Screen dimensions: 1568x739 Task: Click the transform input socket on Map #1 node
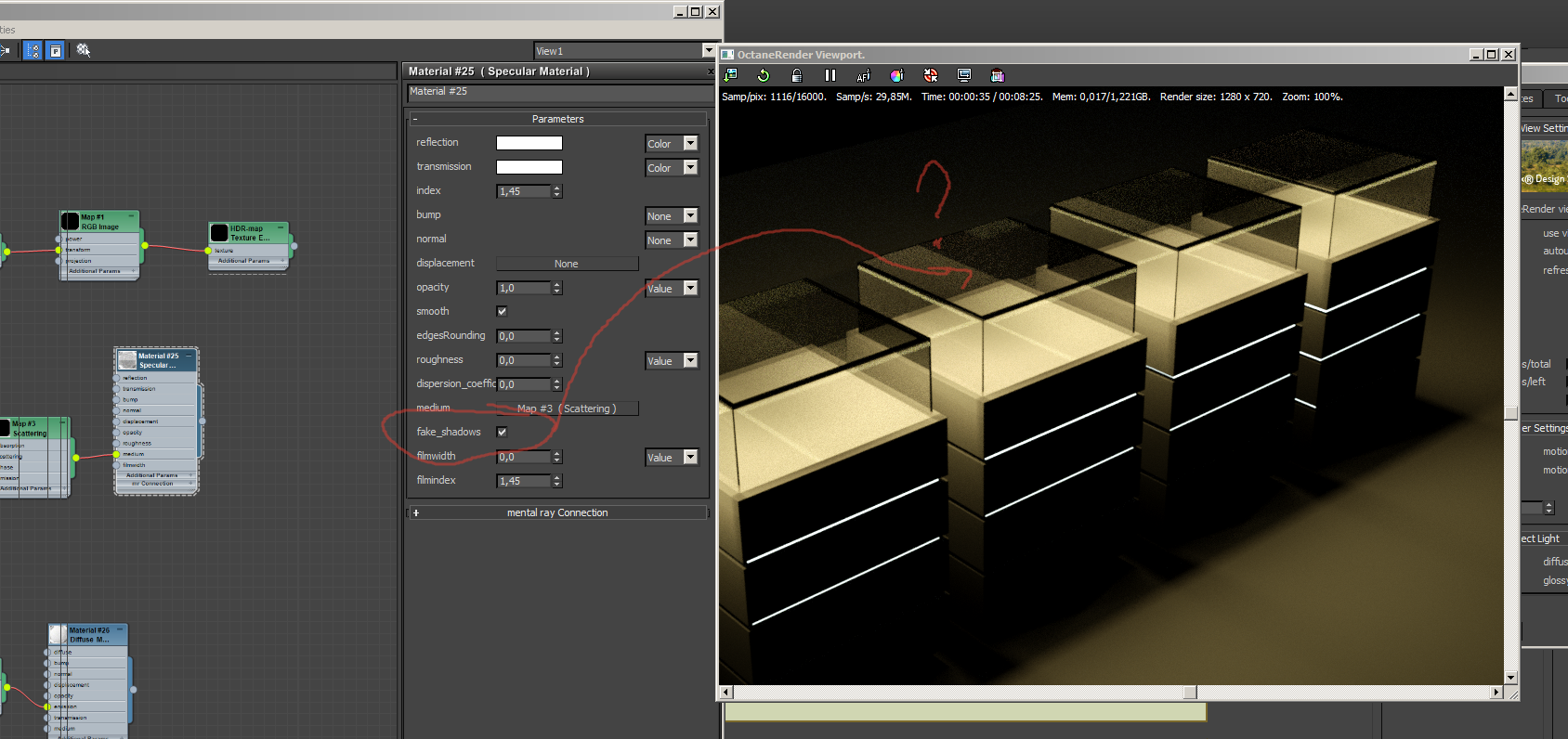(x=59, y=250)
